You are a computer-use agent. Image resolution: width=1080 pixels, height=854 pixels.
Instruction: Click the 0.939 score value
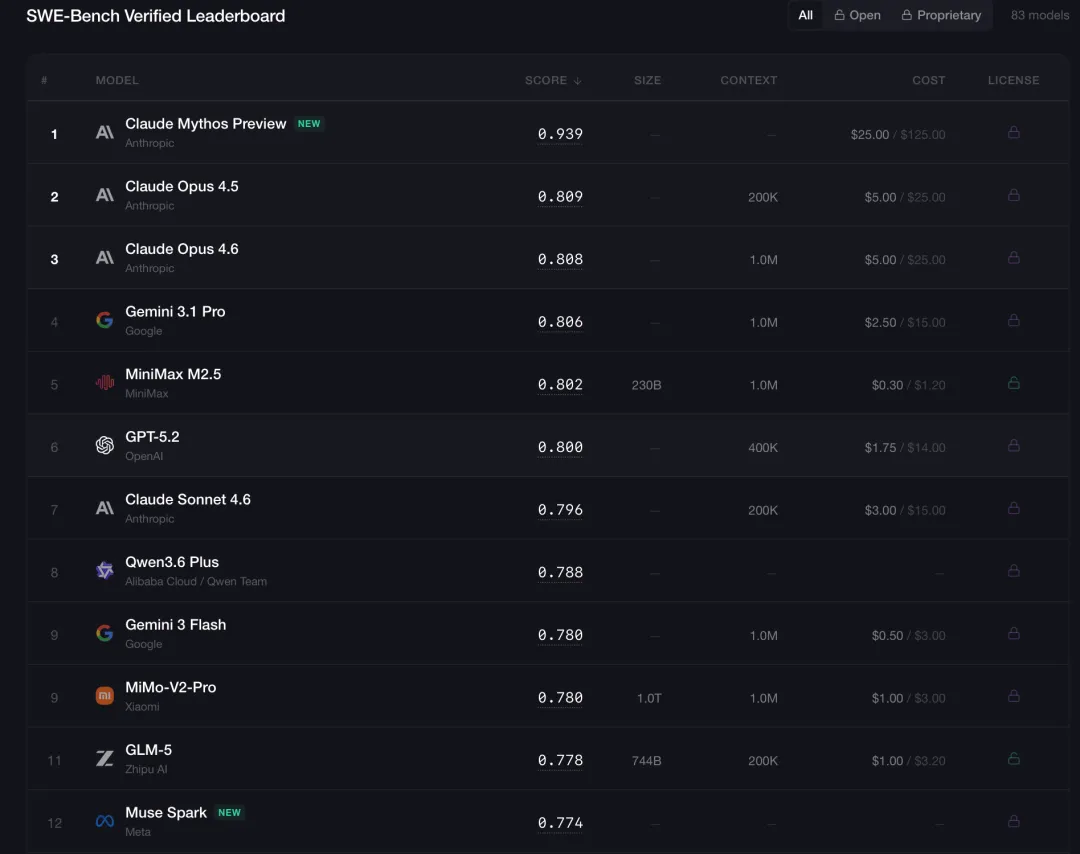pyautogui.click(x=560, y=134)
